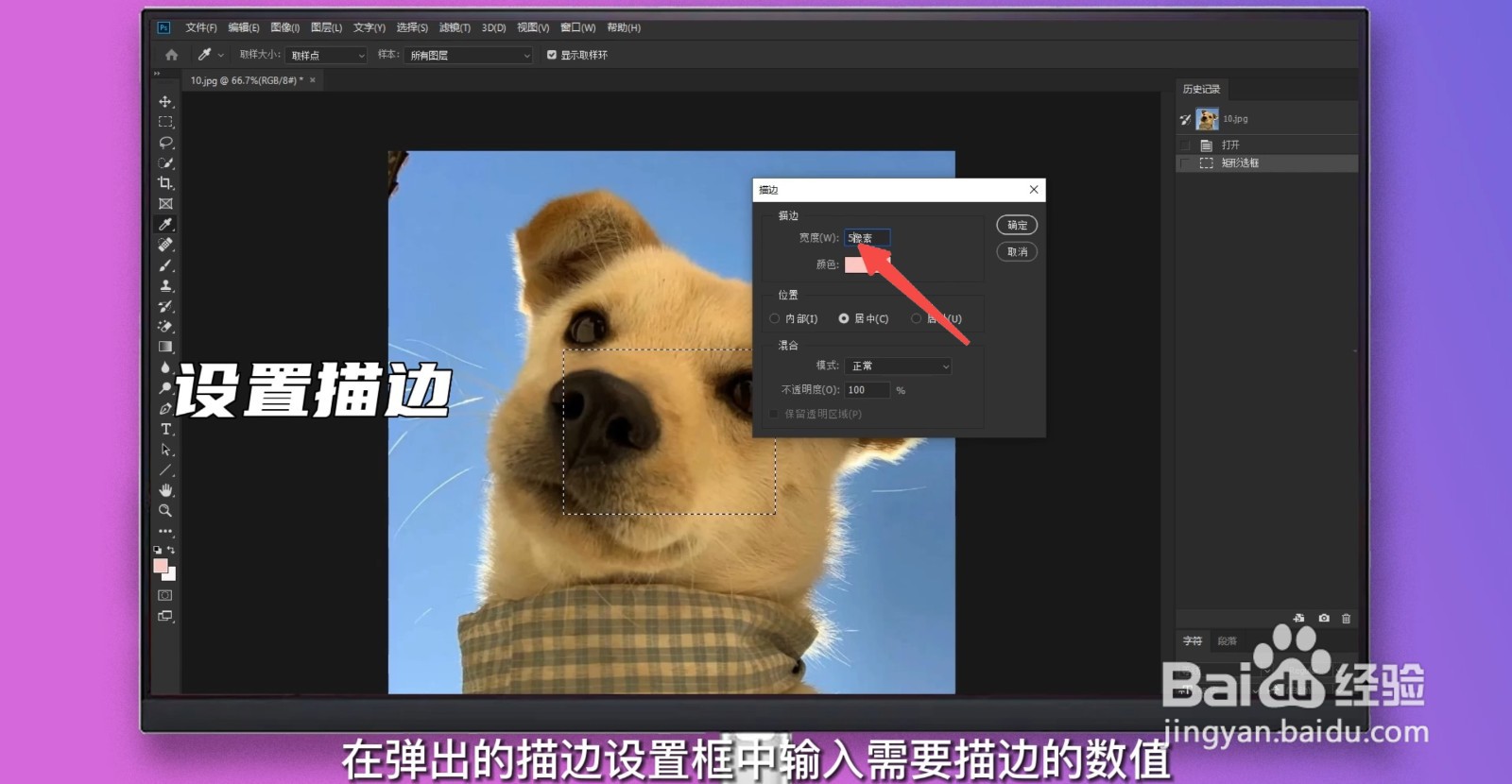
Task: Select the 打开 history state
Action: [1266, 145]
